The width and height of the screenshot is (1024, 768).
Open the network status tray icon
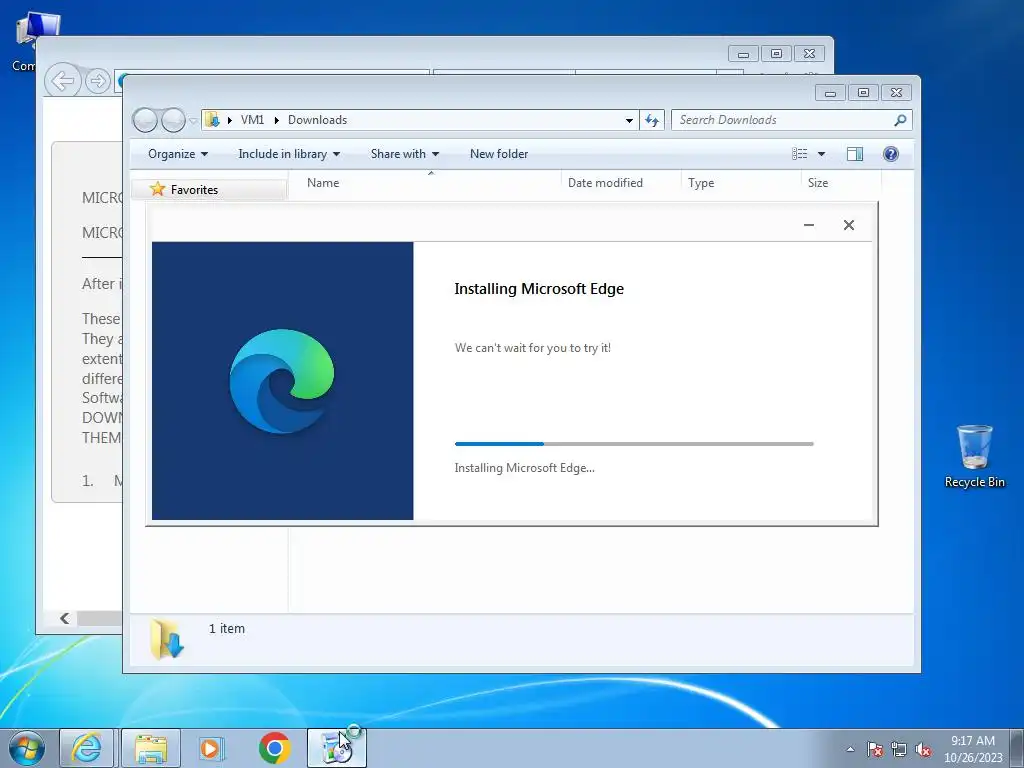point(899,749)
